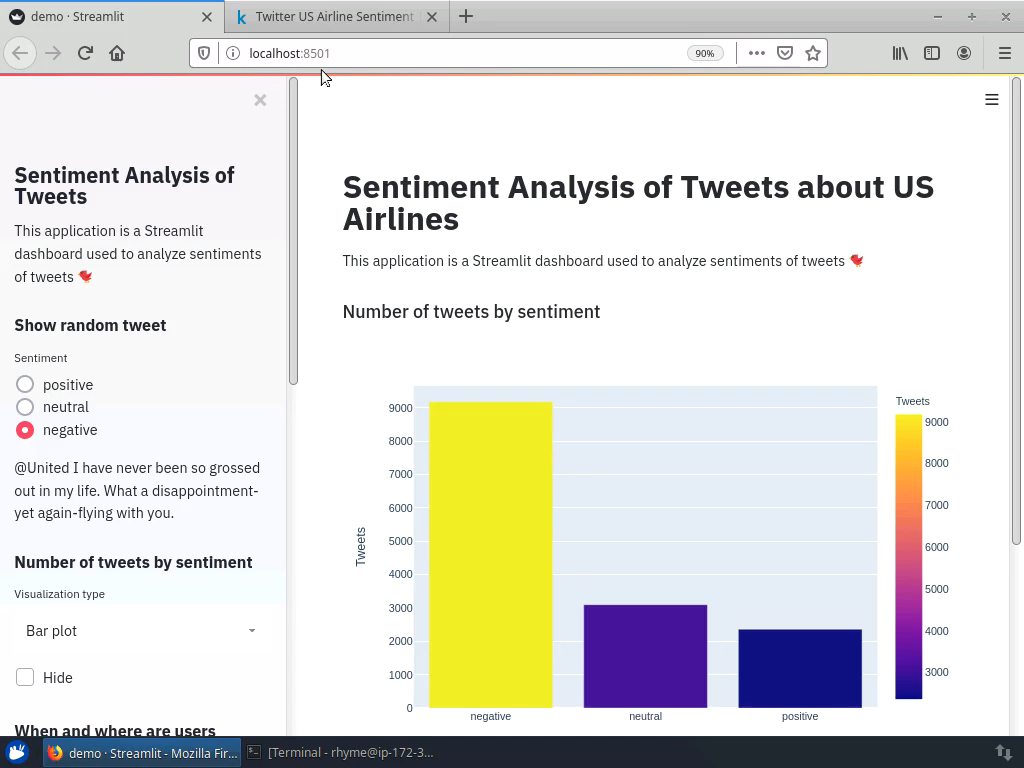The height and width of the screenshot is (768, 1024).
Task: Select the positive sentiment radio button
Action: [x=24, y=384]
